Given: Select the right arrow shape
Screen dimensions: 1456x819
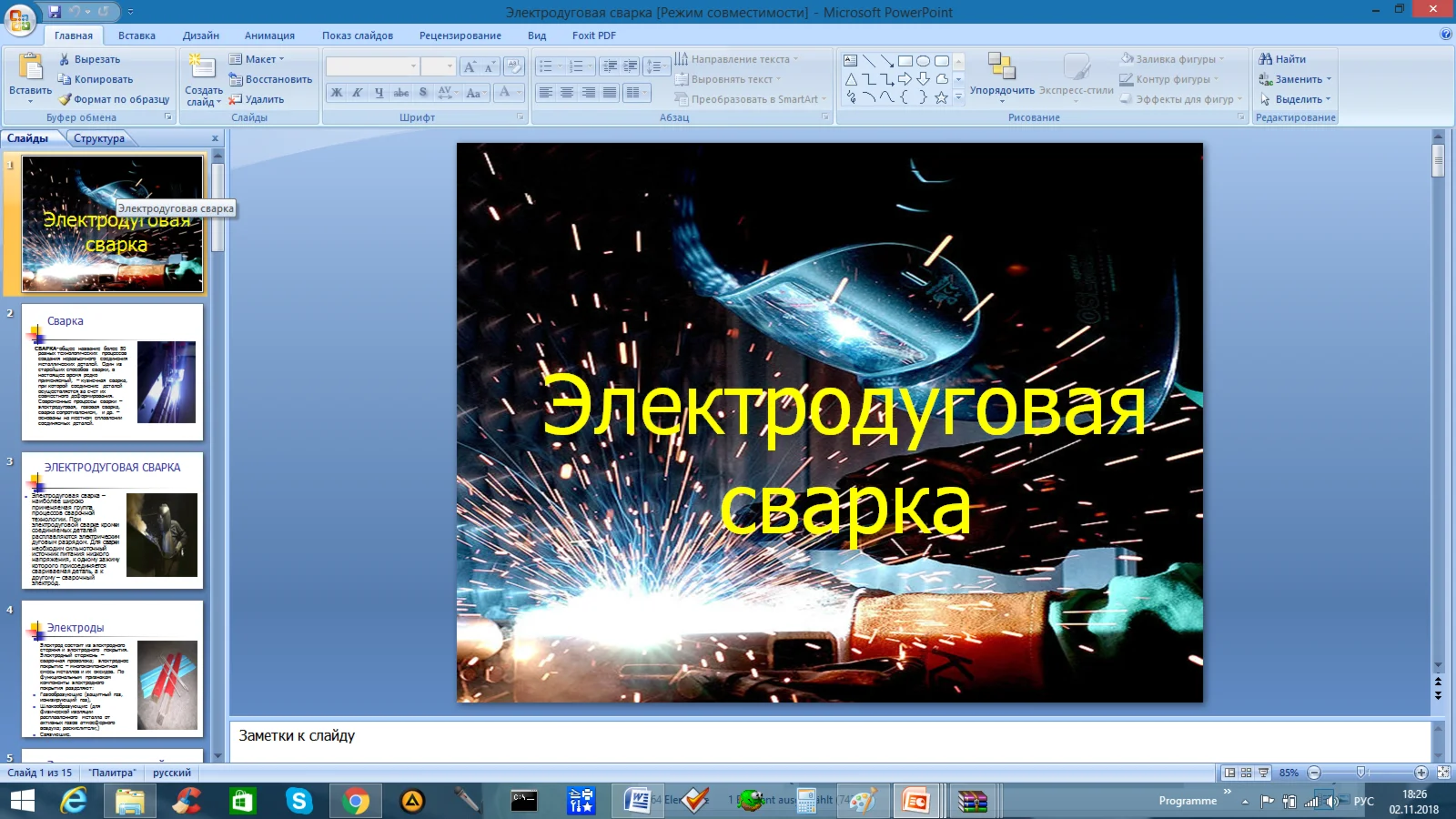Looking at the screenshot, I should point(905,79).
